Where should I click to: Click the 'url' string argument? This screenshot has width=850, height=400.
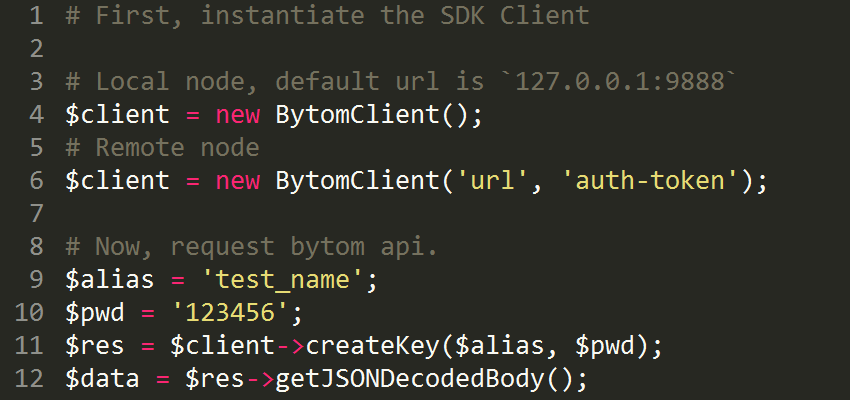click(492, 181)
